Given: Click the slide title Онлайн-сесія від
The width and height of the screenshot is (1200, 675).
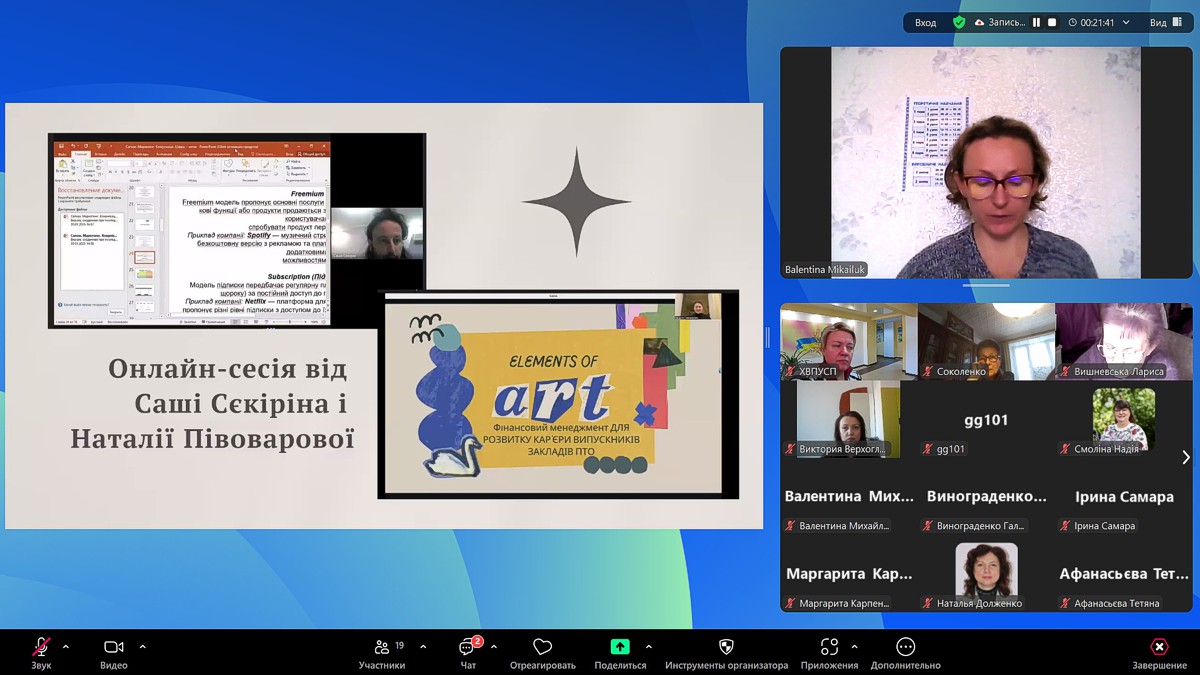Looking at the screenshot, I should (228, 369).
